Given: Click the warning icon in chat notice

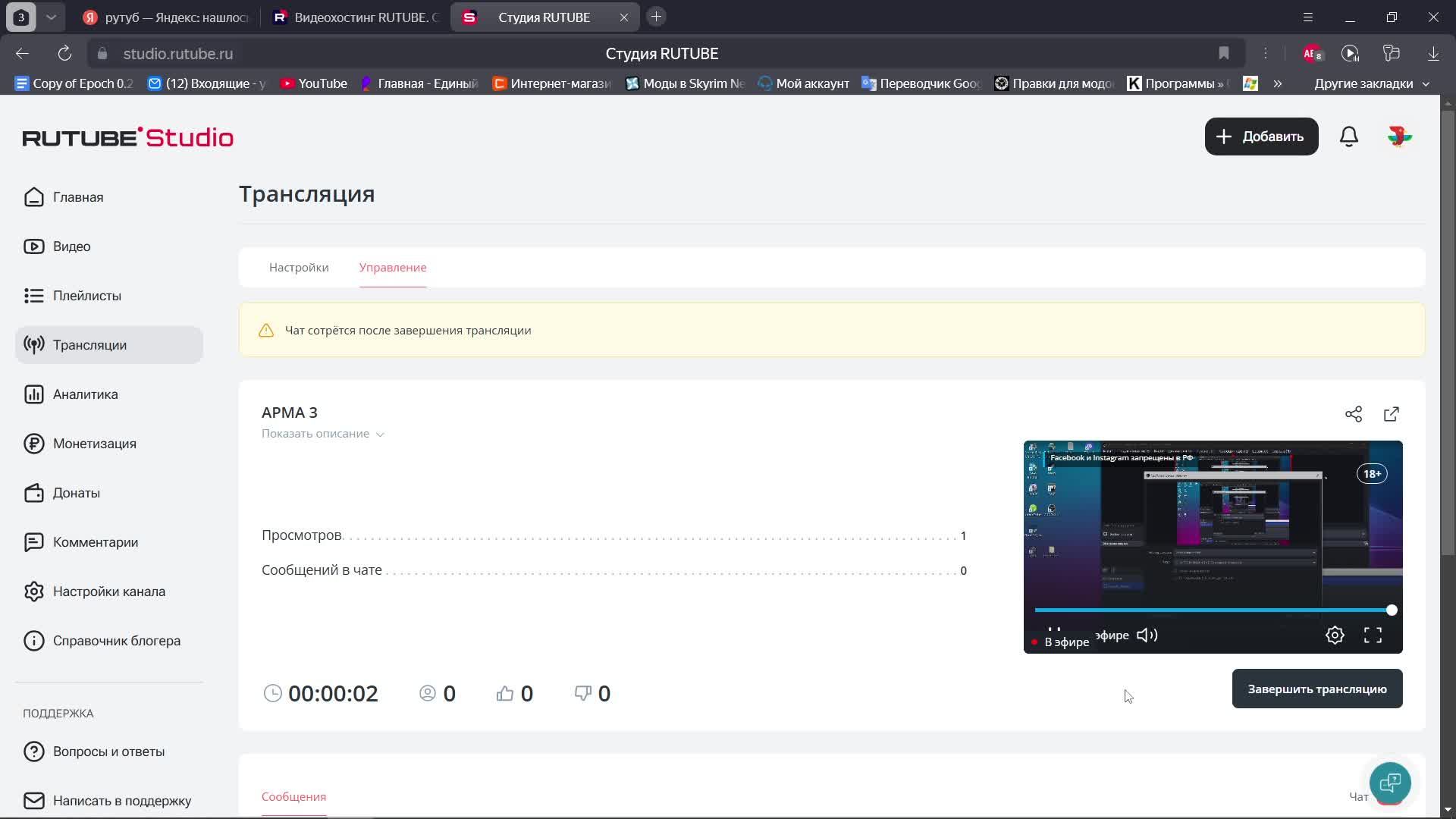Looking at the screenshot, I should [266, 331].
